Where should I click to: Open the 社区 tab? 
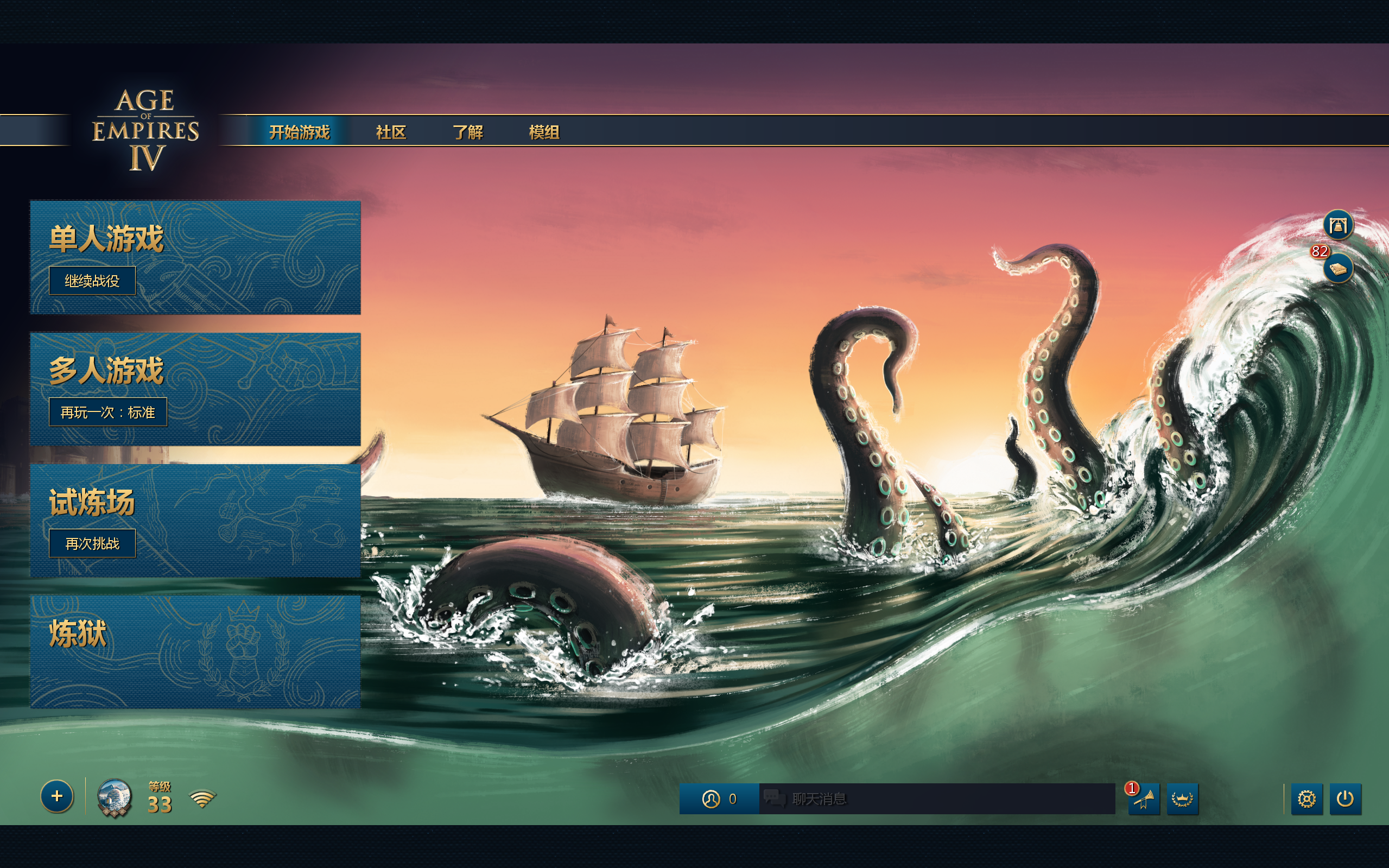tap(391, 132)
